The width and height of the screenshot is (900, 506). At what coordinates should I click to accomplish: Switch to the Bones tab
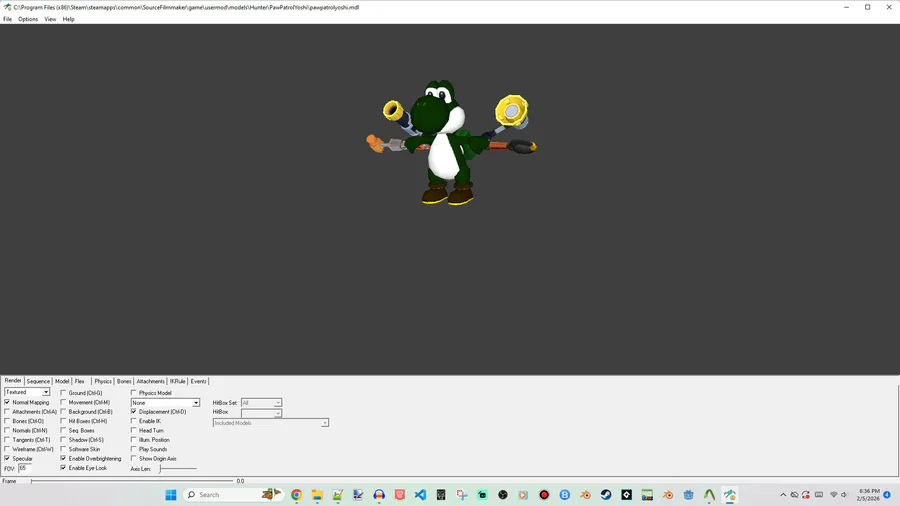[124, 382]
